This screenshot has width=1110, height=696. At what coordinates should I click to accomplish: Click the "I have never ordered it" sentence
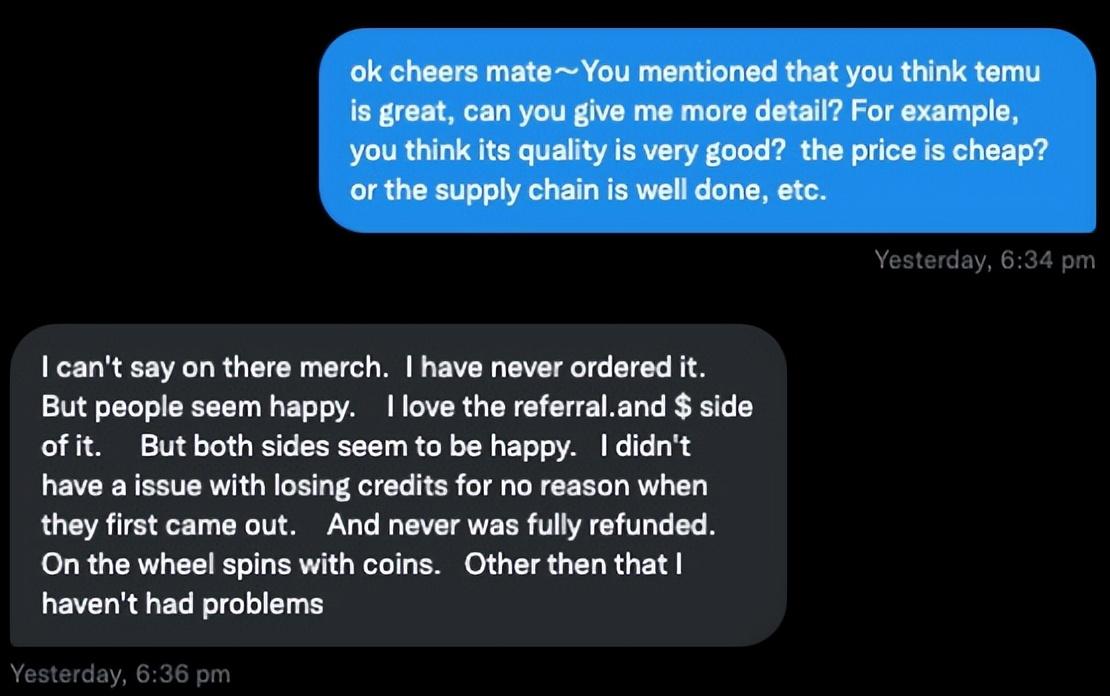pos(555,368)
